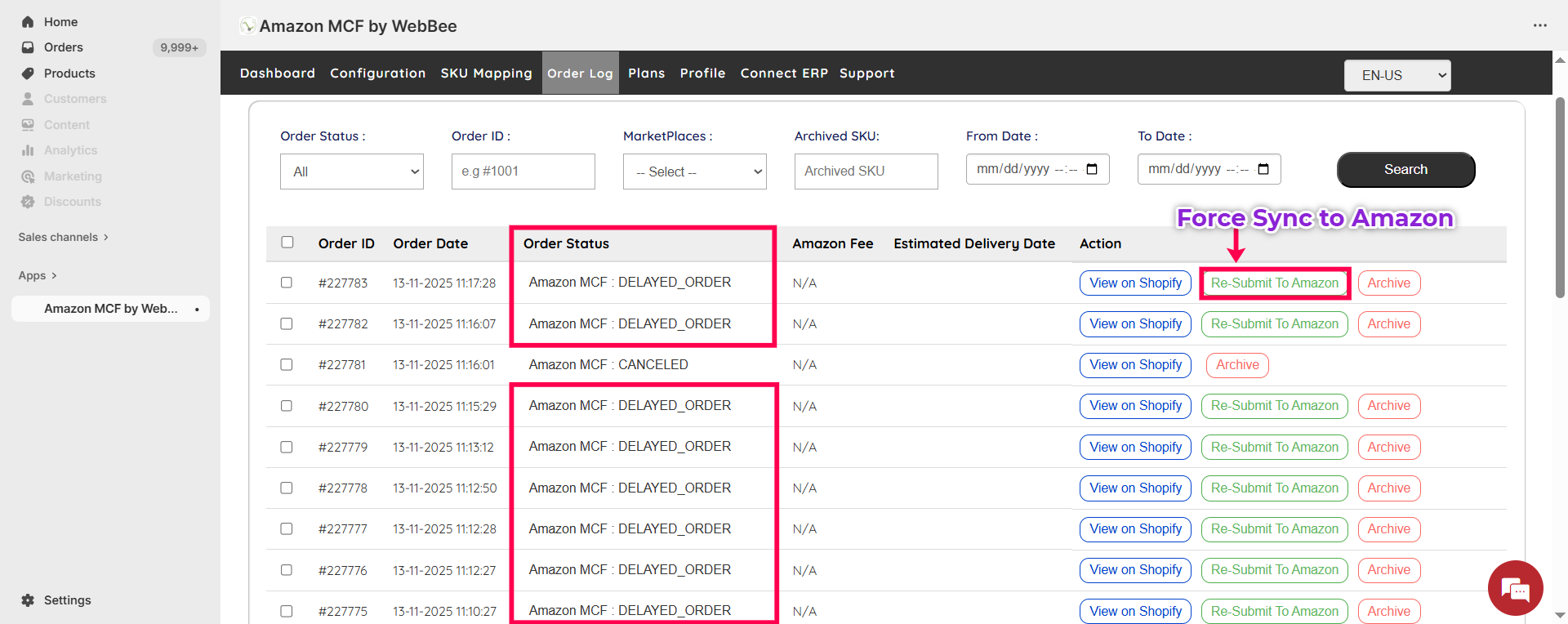This screenshot has height=624, width=1568.
Task: Click the page vertical scrollbar
Action: [x=1561, y=196]
